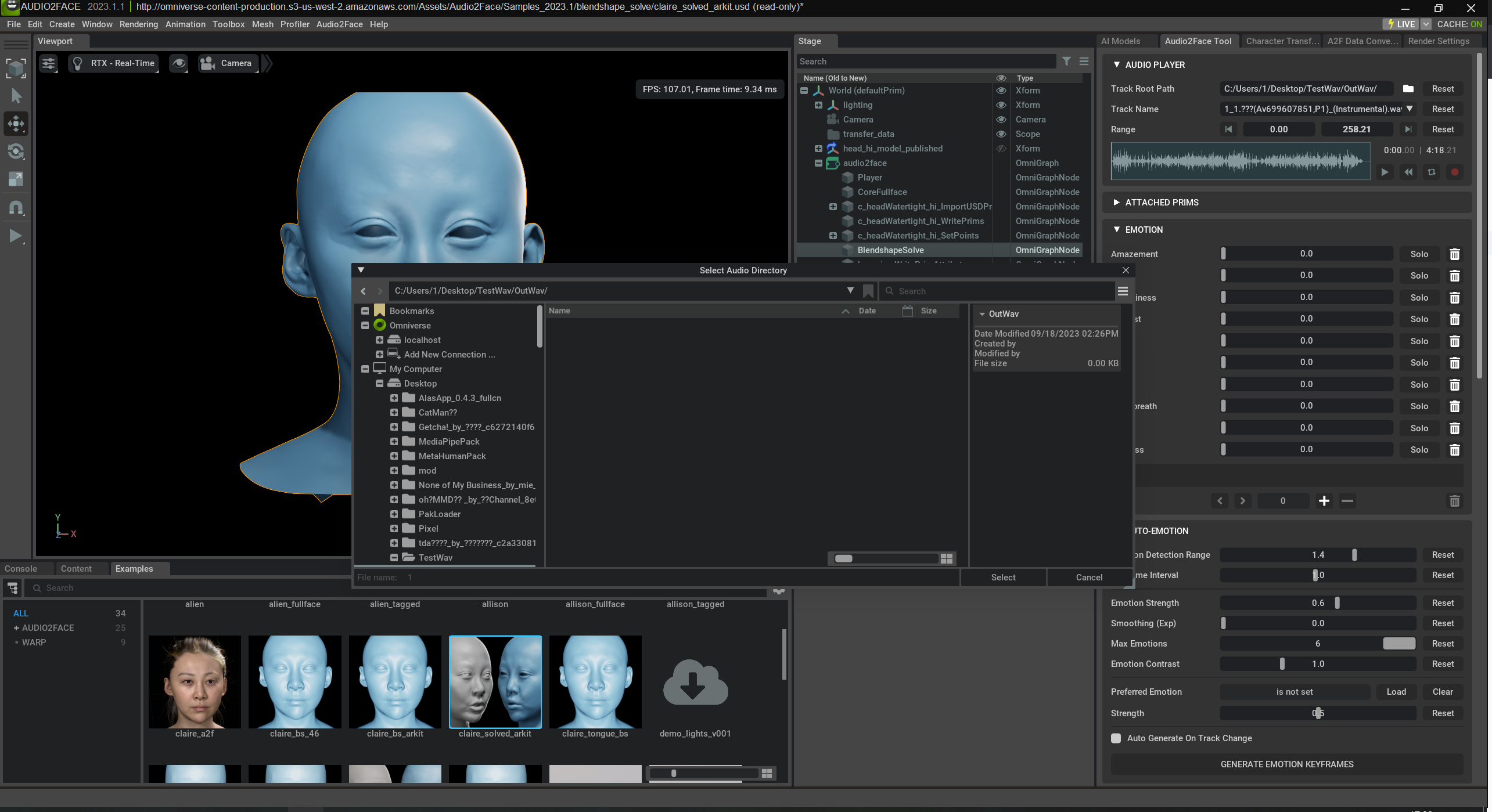Enable Auto Generate On Track Change checkbox
This screenshot has height=812, width=1492.
1116,738
